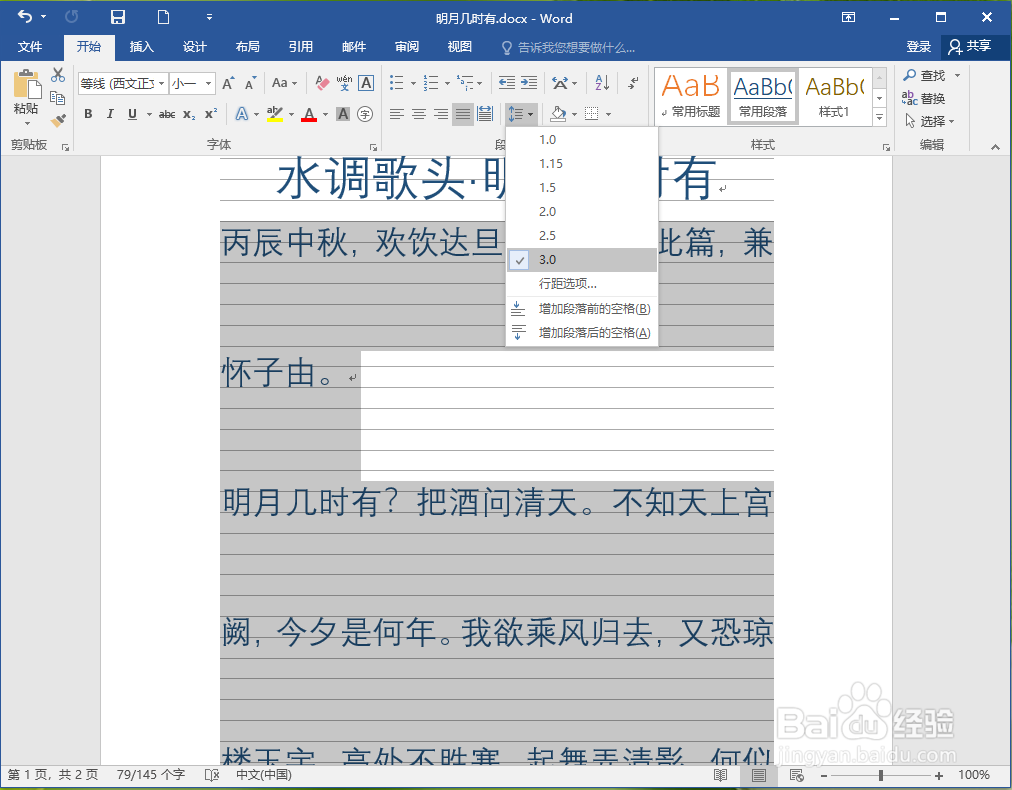Select 1.5 line spacing option
1012x790 pixels.
[548, 187]
